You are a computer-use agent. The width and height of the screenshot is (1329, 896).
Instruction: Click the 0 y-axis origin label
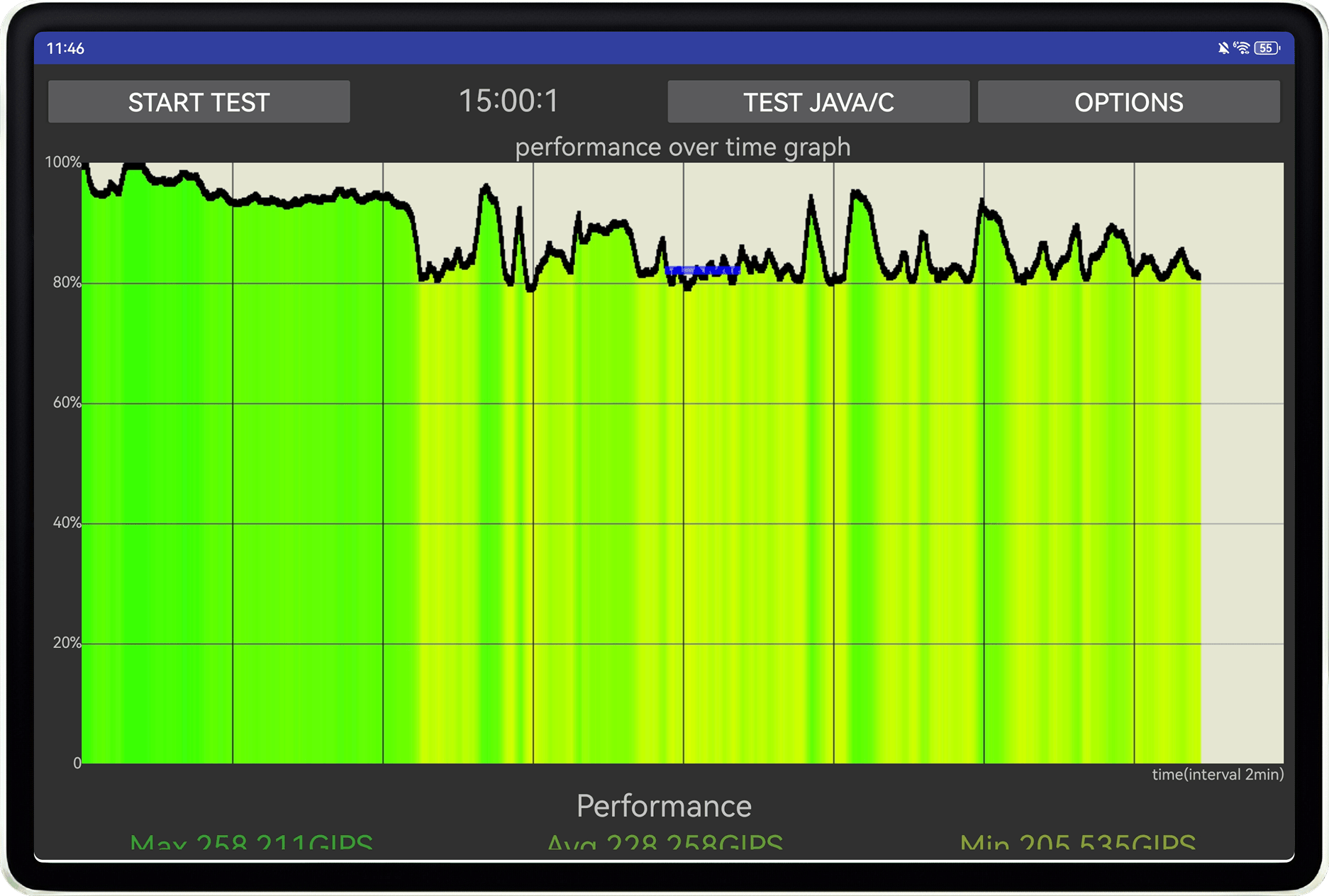tap(77, 763)
